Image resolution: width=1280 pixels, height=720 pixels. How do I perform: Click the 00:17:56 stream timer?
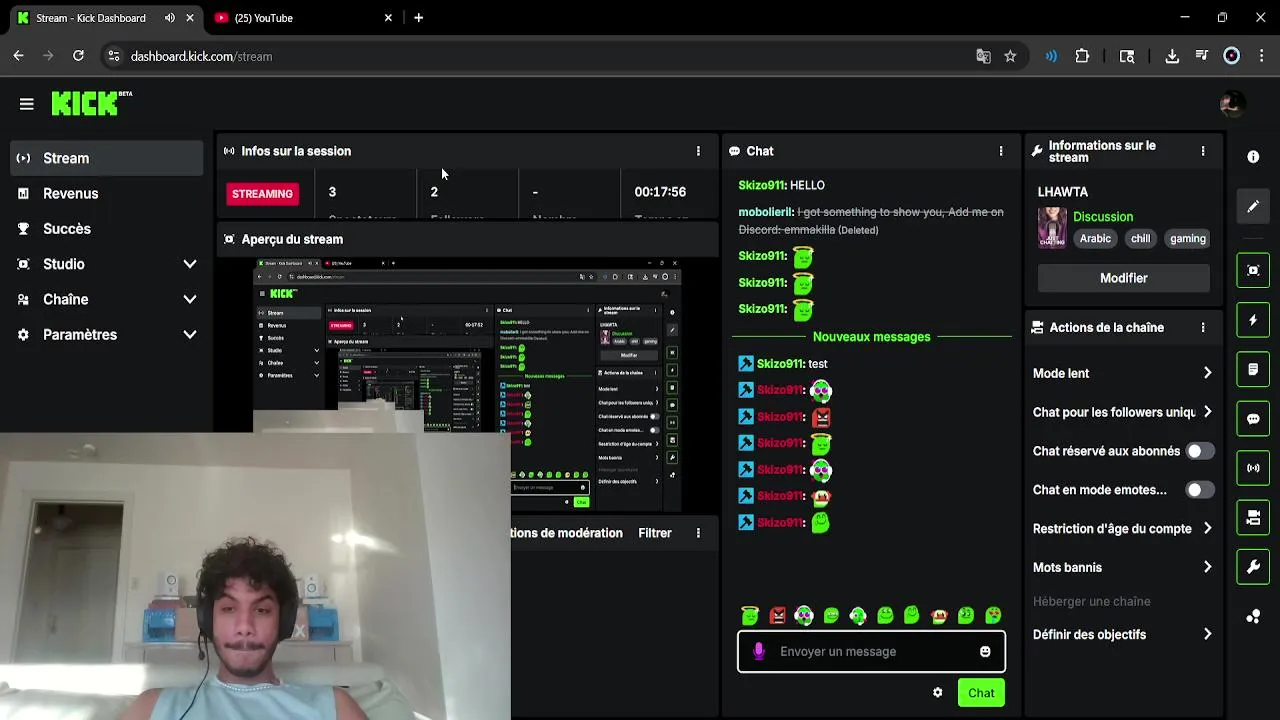[x=660, y=192]
